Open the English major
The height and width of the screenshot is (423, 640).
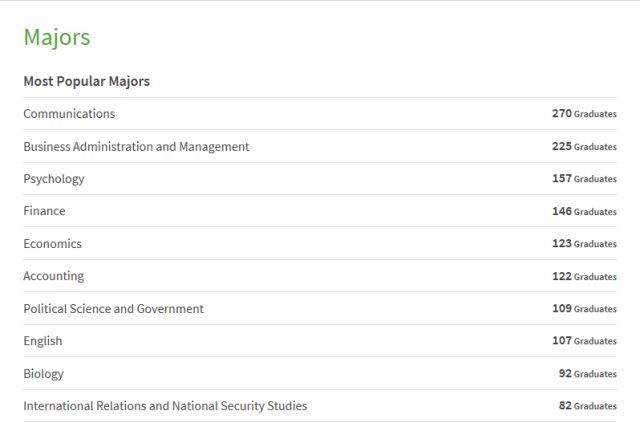click(x=43, y=341)
